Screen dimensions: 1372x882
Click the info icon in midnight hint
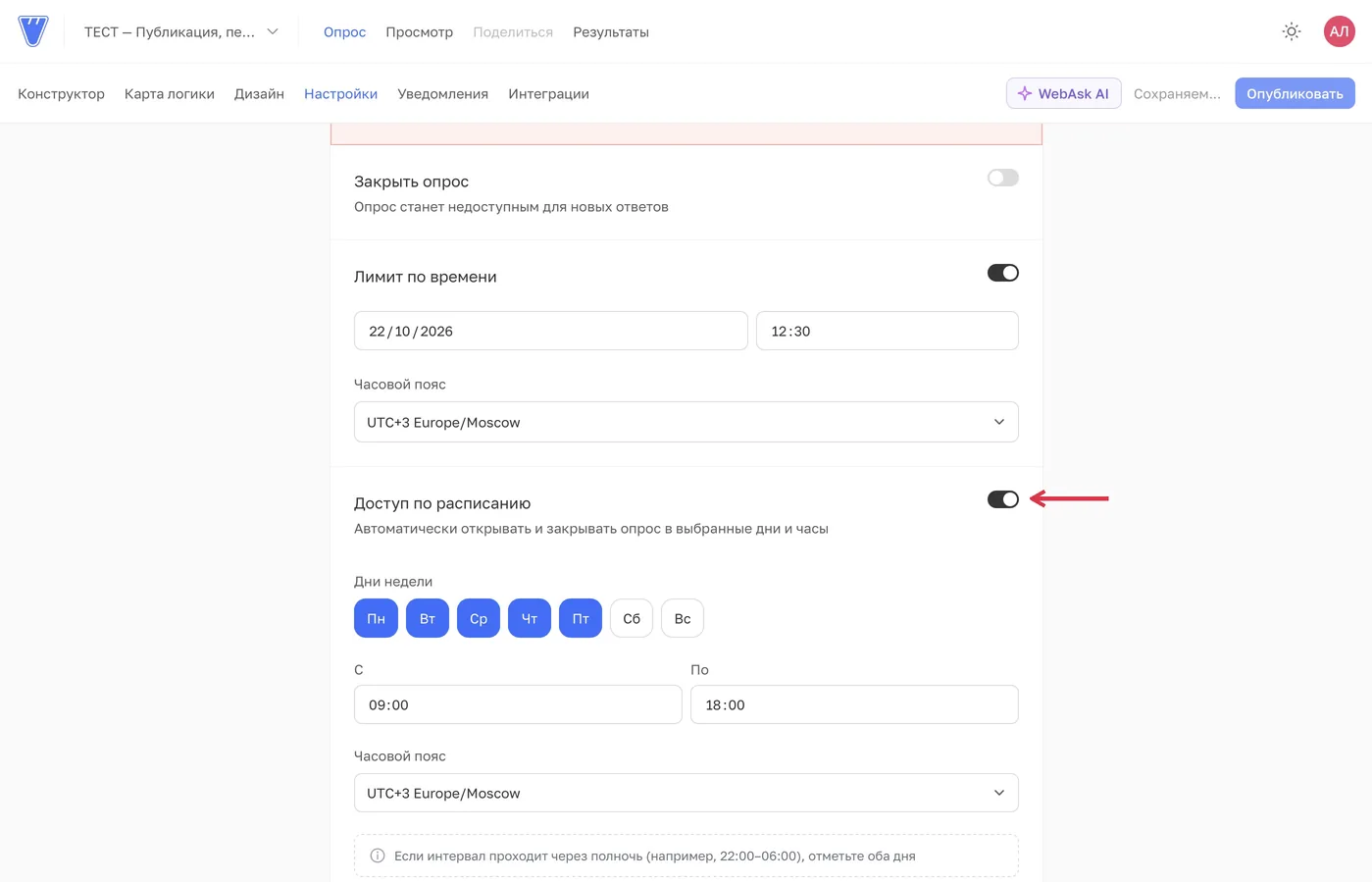pos(378,856)
